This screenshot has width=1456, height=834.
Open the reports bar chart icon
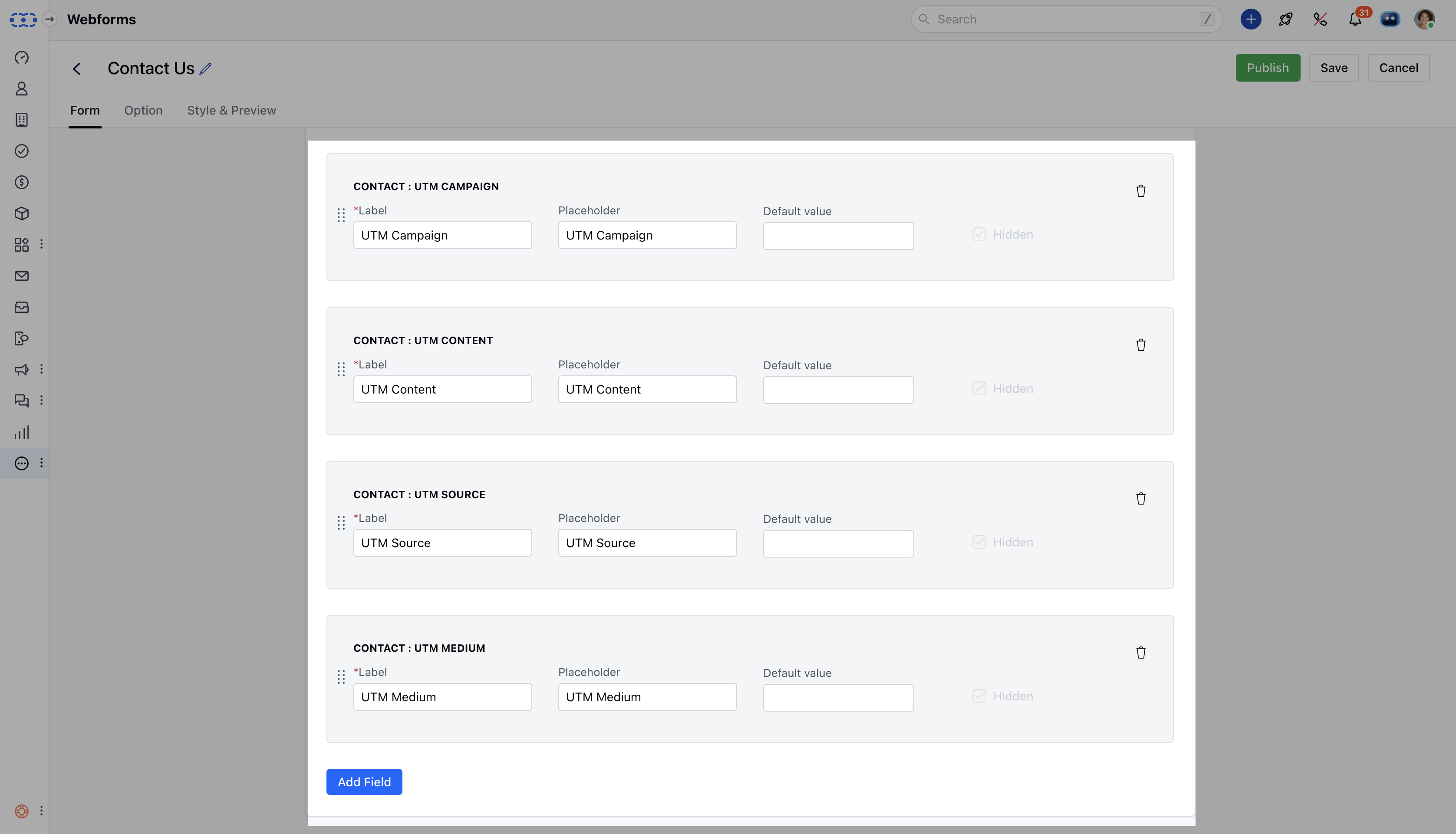(22, 433)
